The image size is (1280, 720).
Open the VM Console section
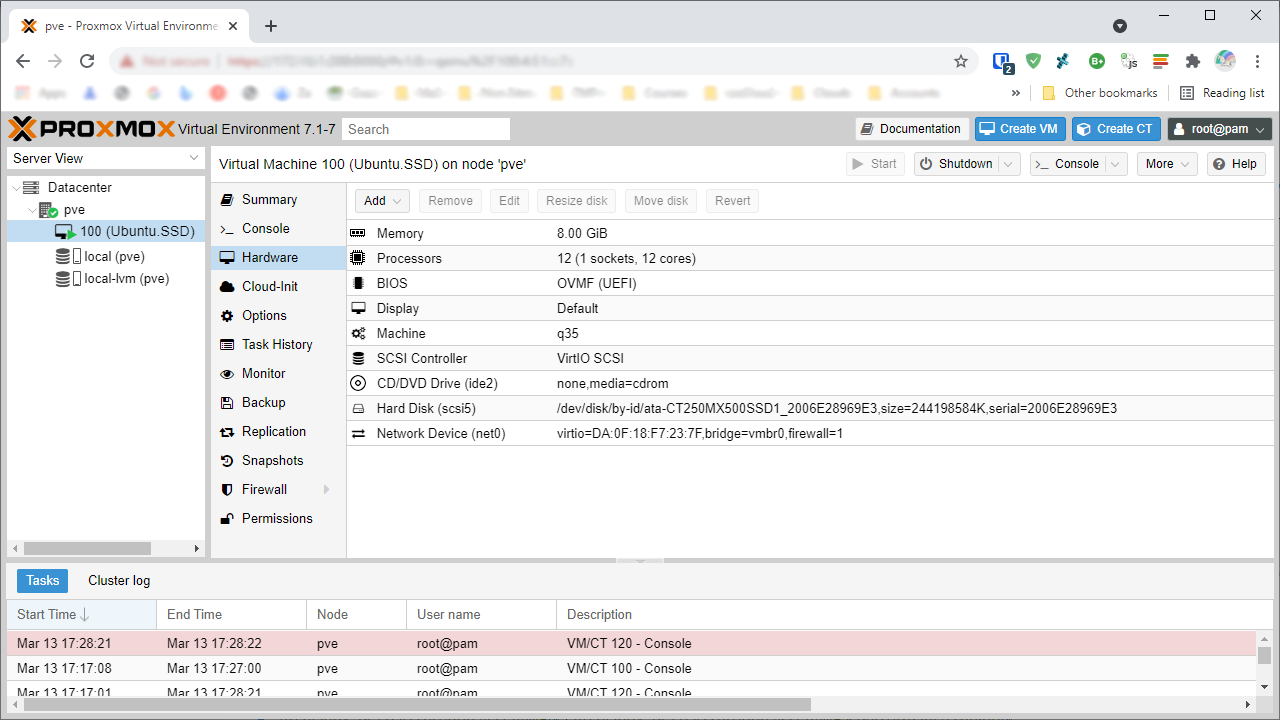pyautogui.click(x=278, y=228)
